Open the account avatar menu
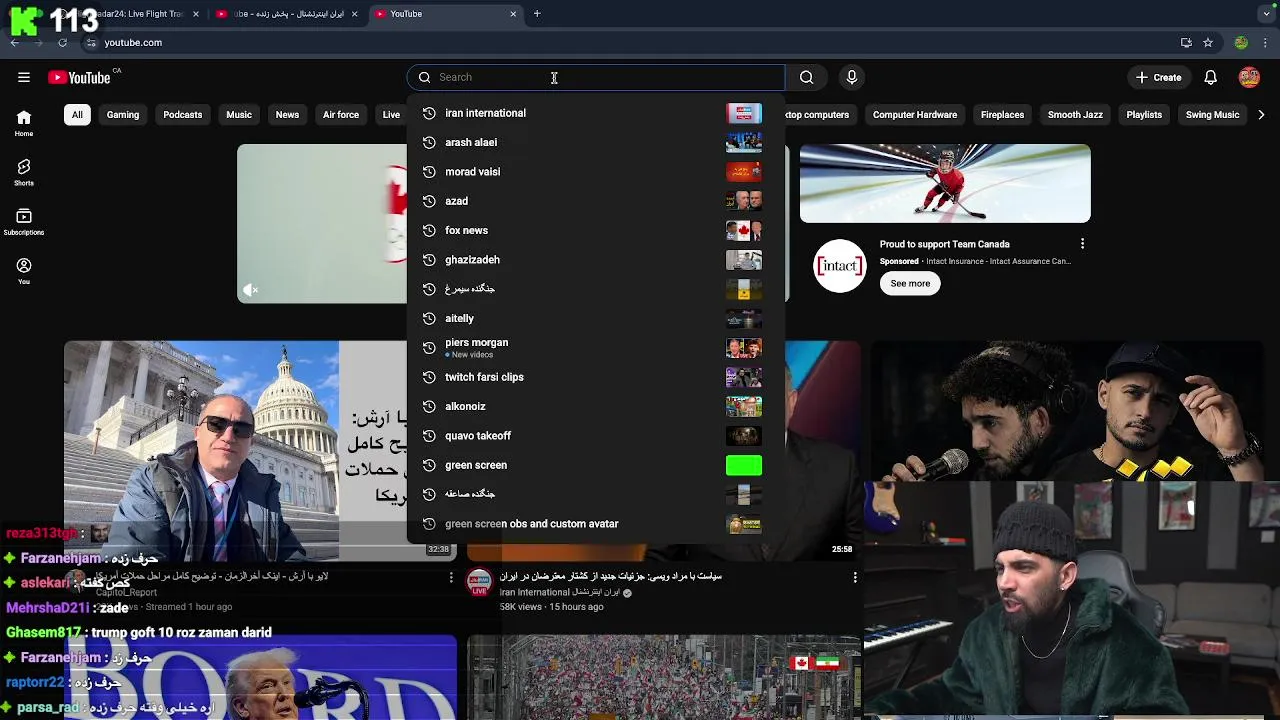This screenshot has height=720, width=1280. (1249, 77)
